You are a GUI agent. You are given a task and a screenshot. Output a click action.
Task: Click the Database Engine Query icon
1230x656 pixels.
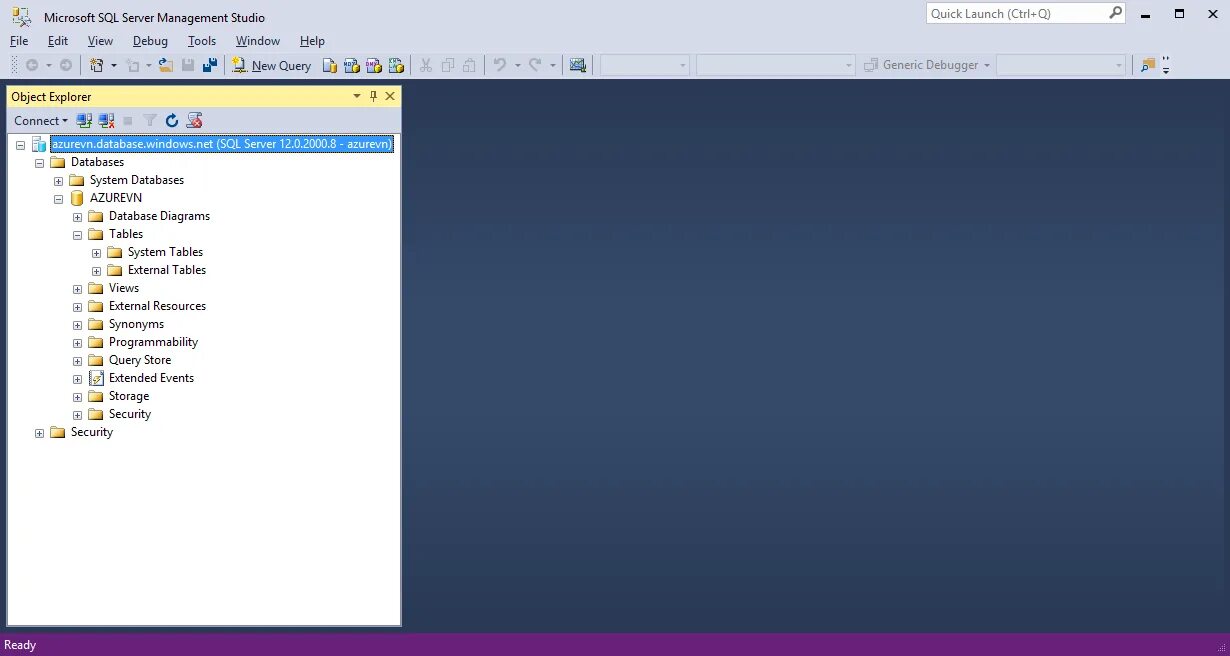[329, 65]
